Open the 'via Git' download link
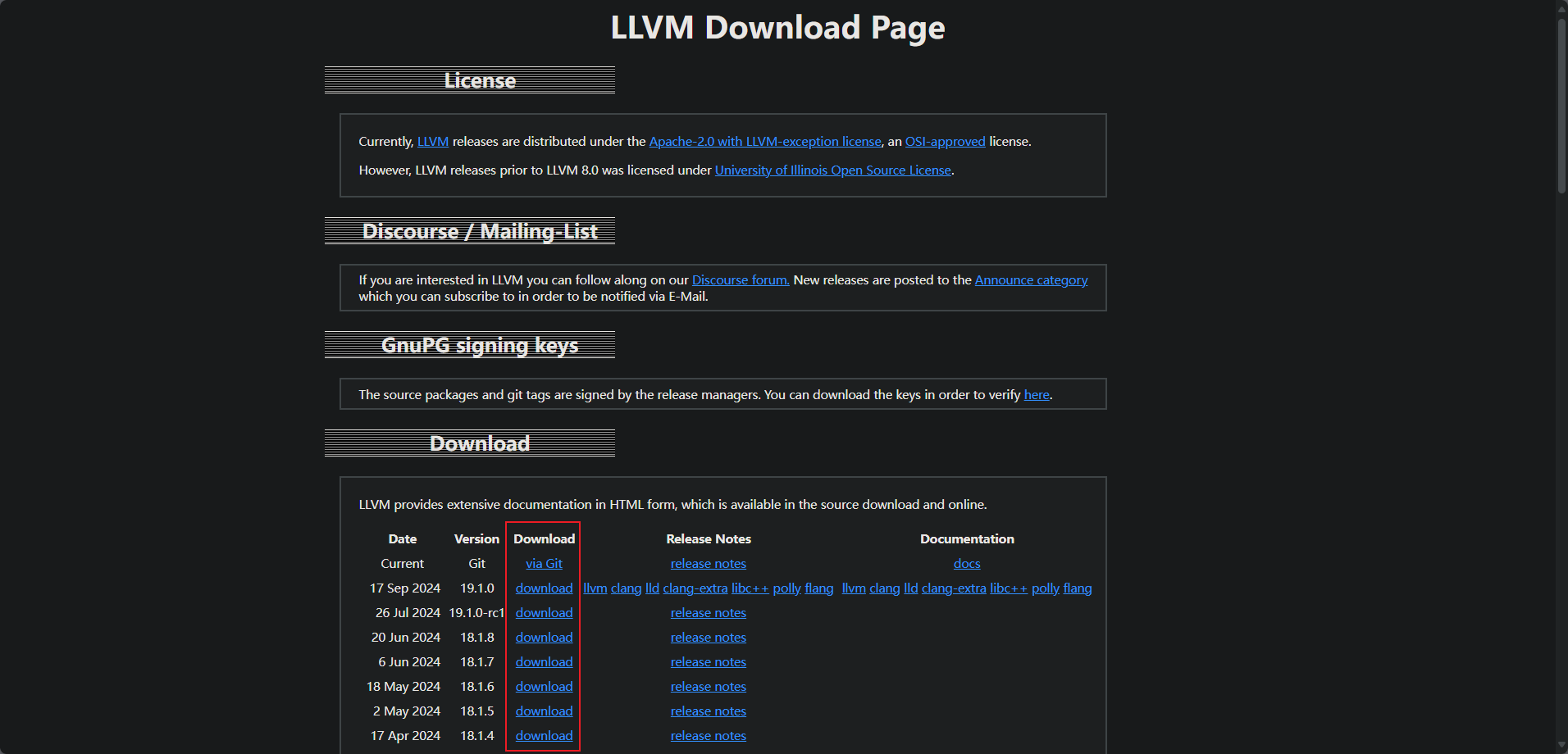The width and height of the screenshot is (1568, 754). click(x=544, y=564)
